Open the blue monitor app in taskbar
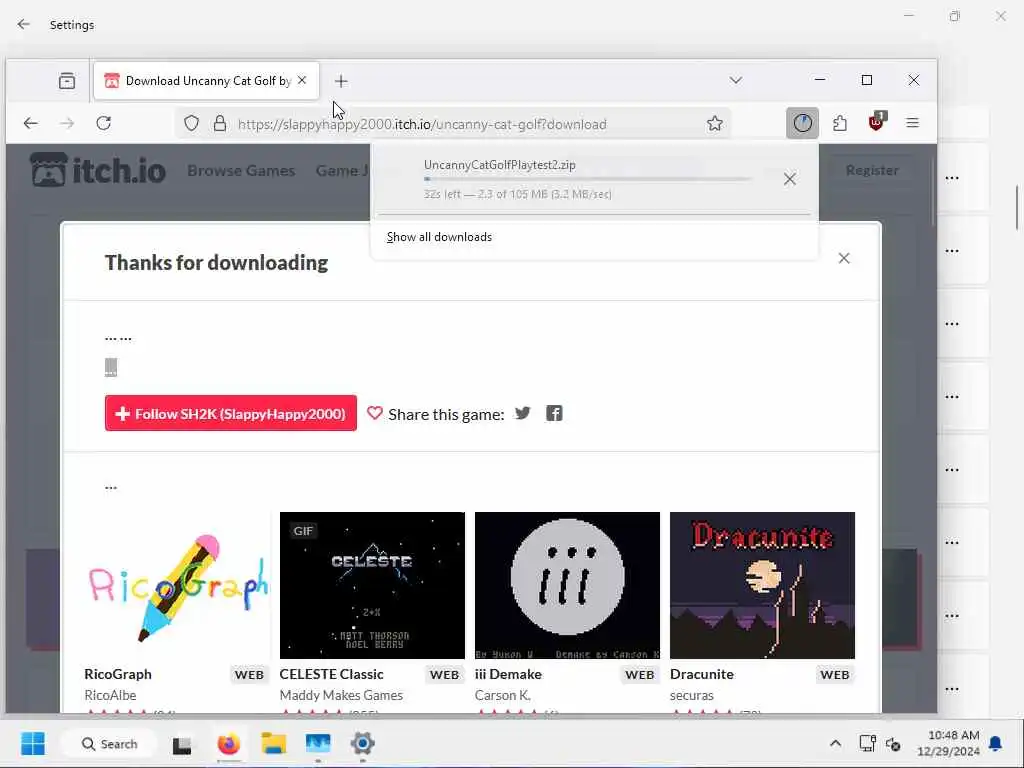The image size is (1024, 768). (x=318, y=744)
